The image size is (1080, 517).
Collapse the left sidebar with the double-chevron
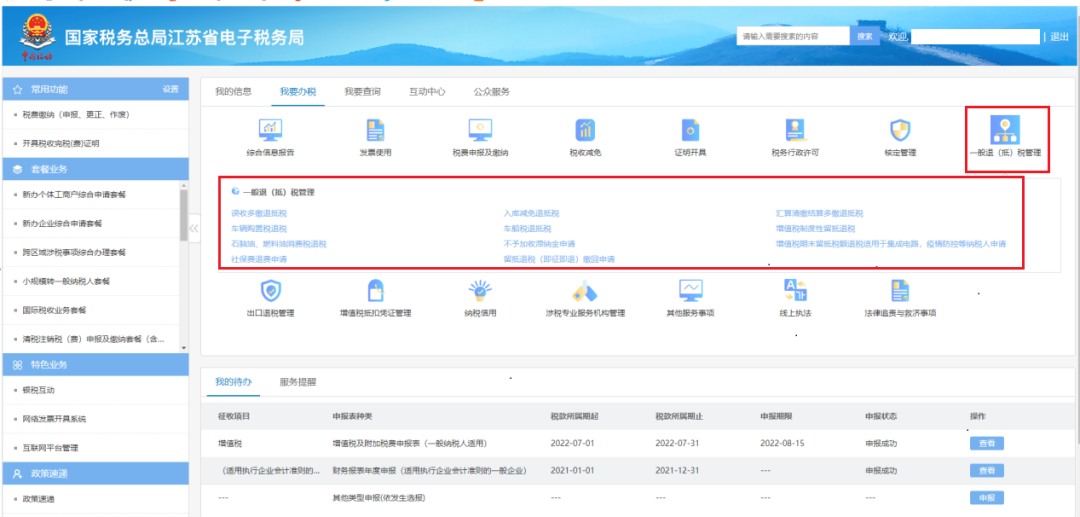coord(194,228)
